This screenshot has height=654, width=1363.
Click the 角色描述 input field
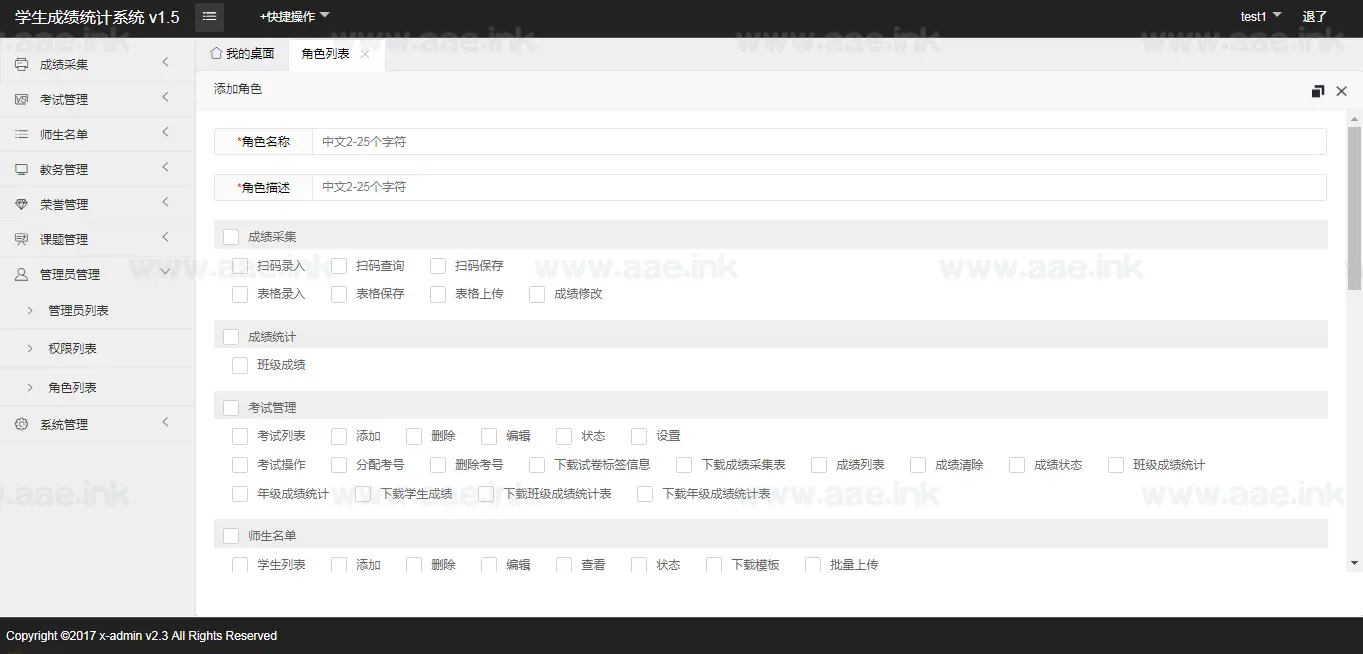[819, 187]
